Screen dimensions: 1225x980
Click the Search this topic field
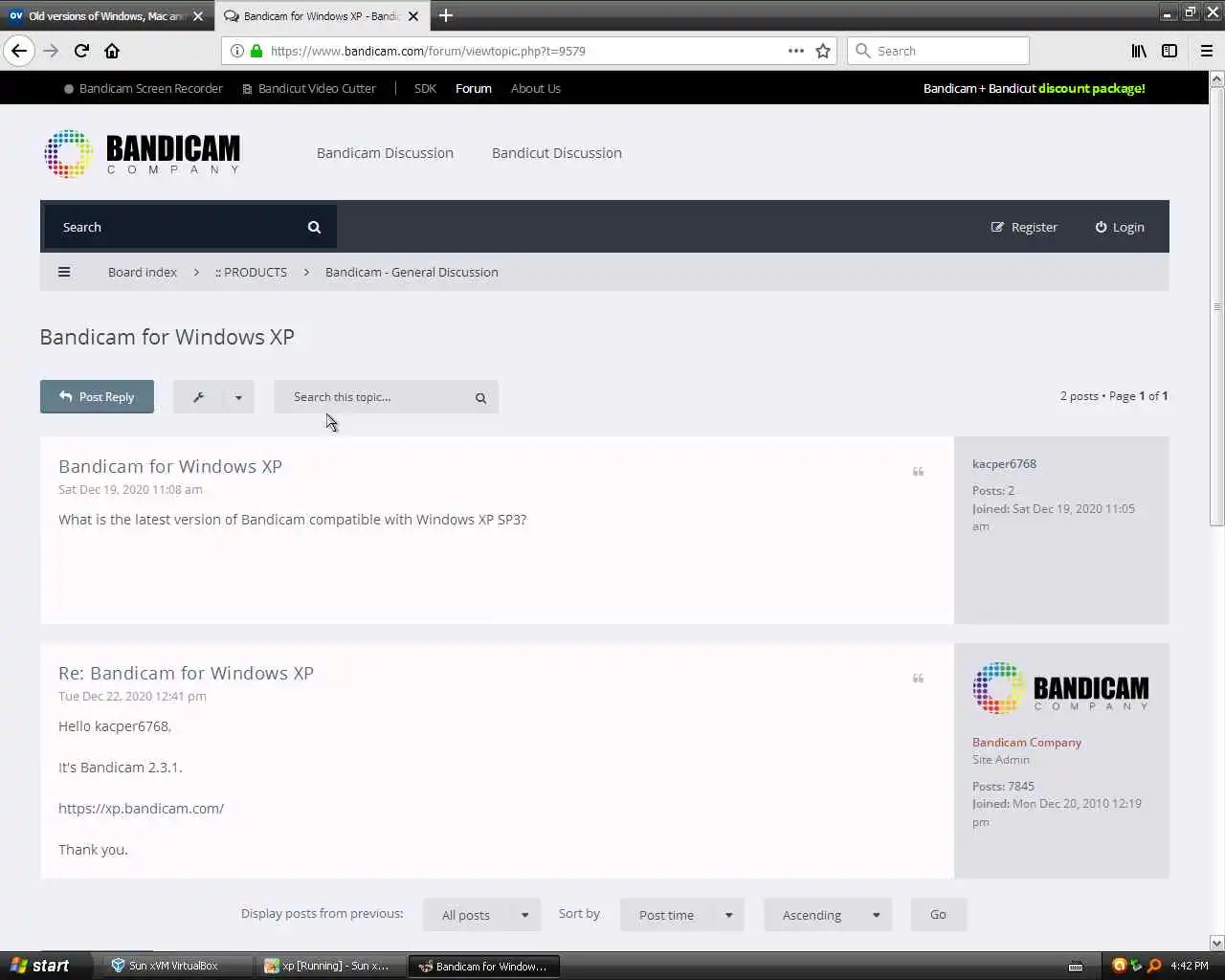pos(371,397)
